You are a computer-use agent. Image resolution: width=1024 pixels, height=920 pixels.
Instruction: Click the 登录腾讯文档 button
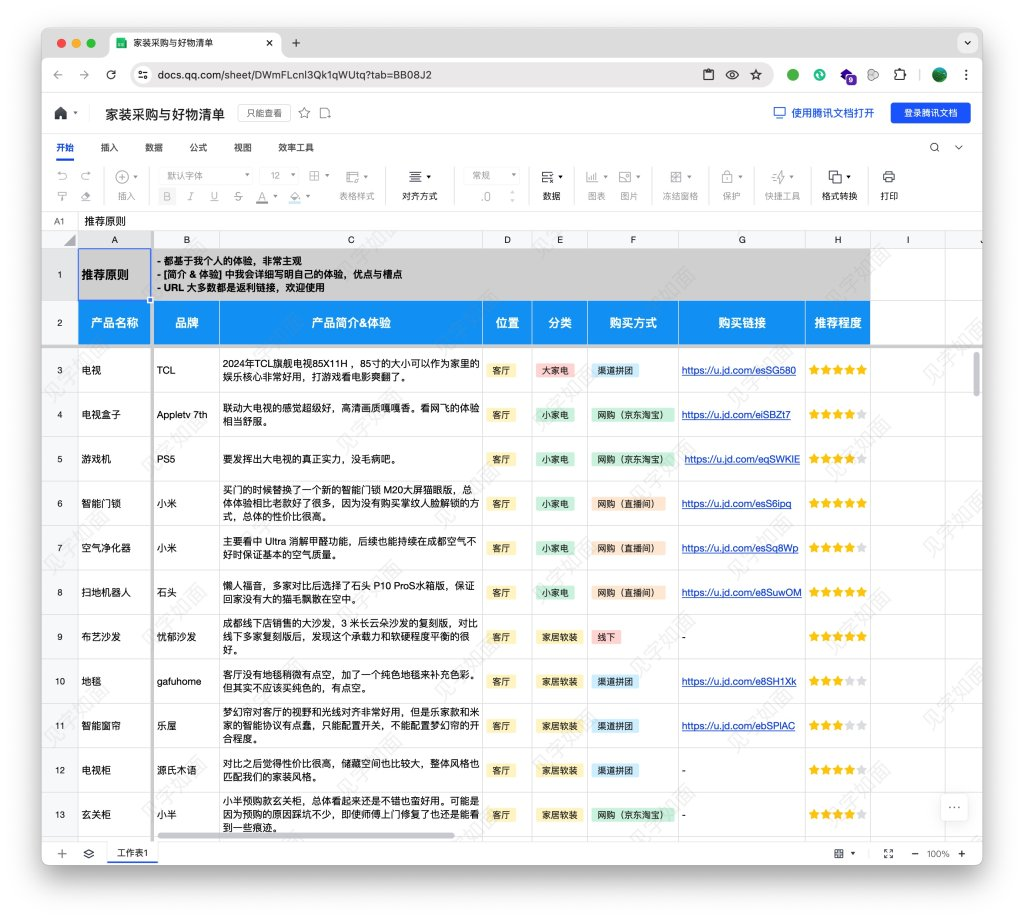click(x=930, y=113)
